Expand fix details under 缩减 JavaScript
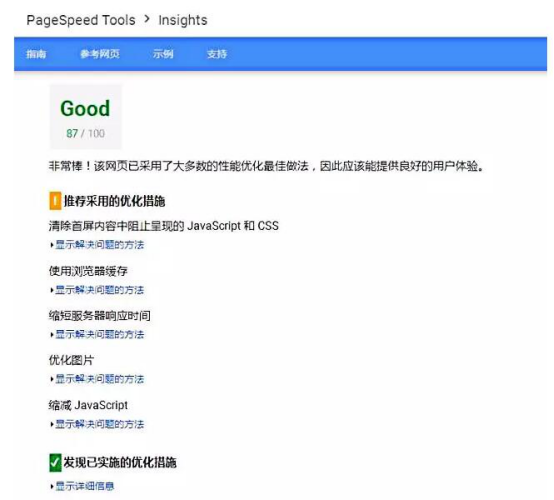 pyautogui.click(x=98, y=424)
